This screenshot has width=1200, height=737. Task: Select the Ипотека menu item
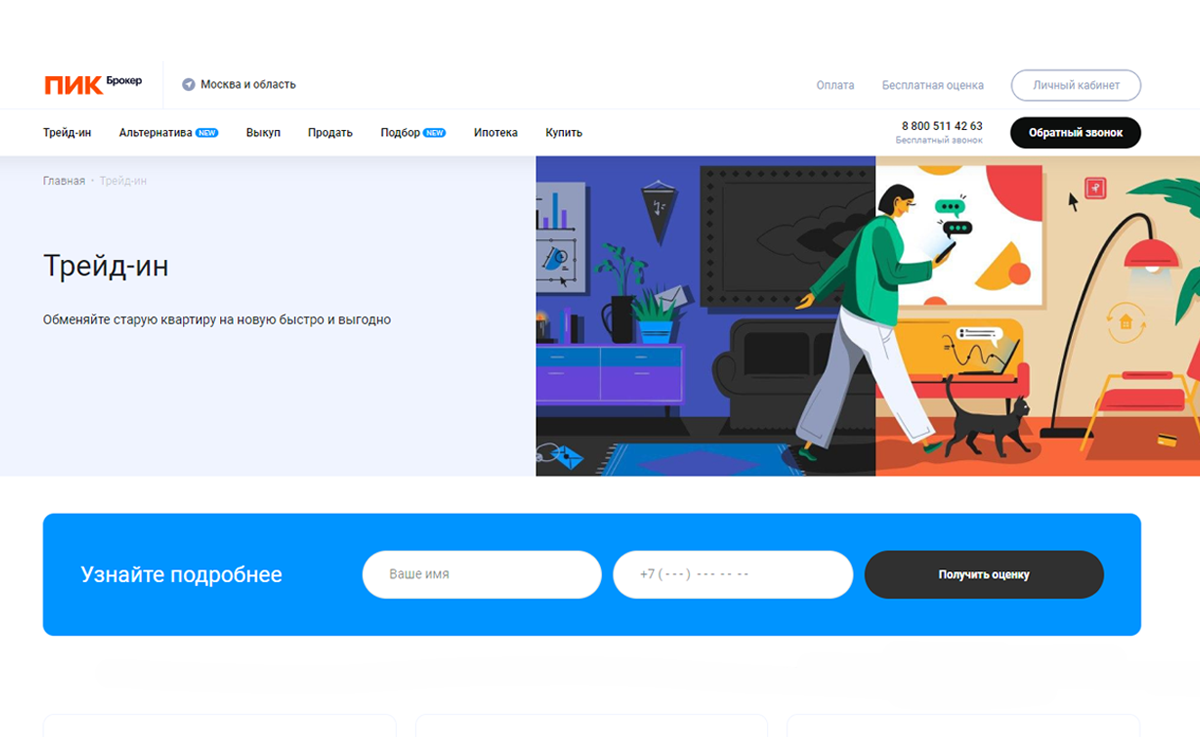tap(496, 133)
